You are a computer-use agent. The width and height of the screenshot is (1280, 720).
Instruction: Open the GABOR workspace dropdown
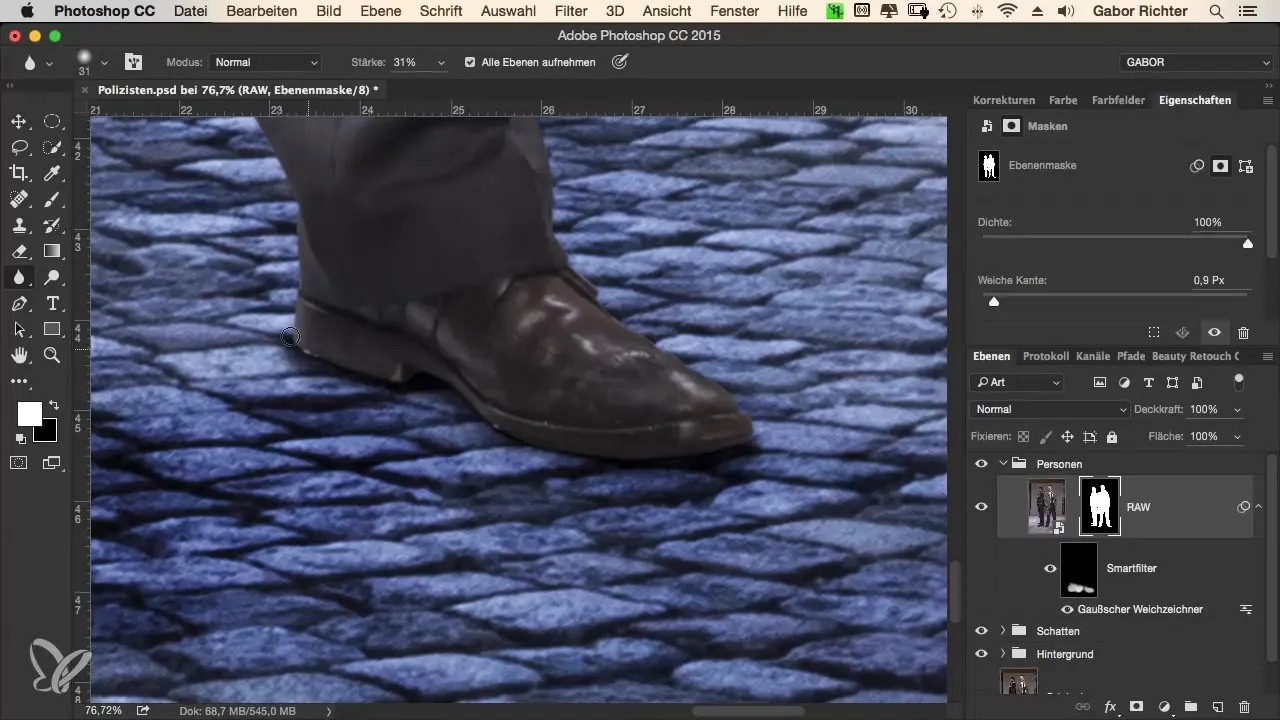coord(1195,62)
